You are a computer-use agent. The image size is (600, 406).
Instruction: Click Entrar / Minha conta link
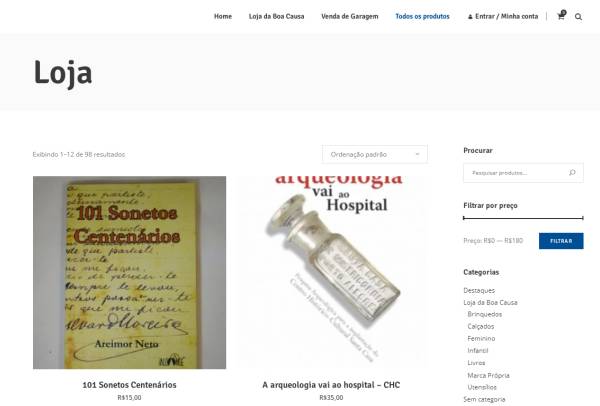(x=506, y=16)
